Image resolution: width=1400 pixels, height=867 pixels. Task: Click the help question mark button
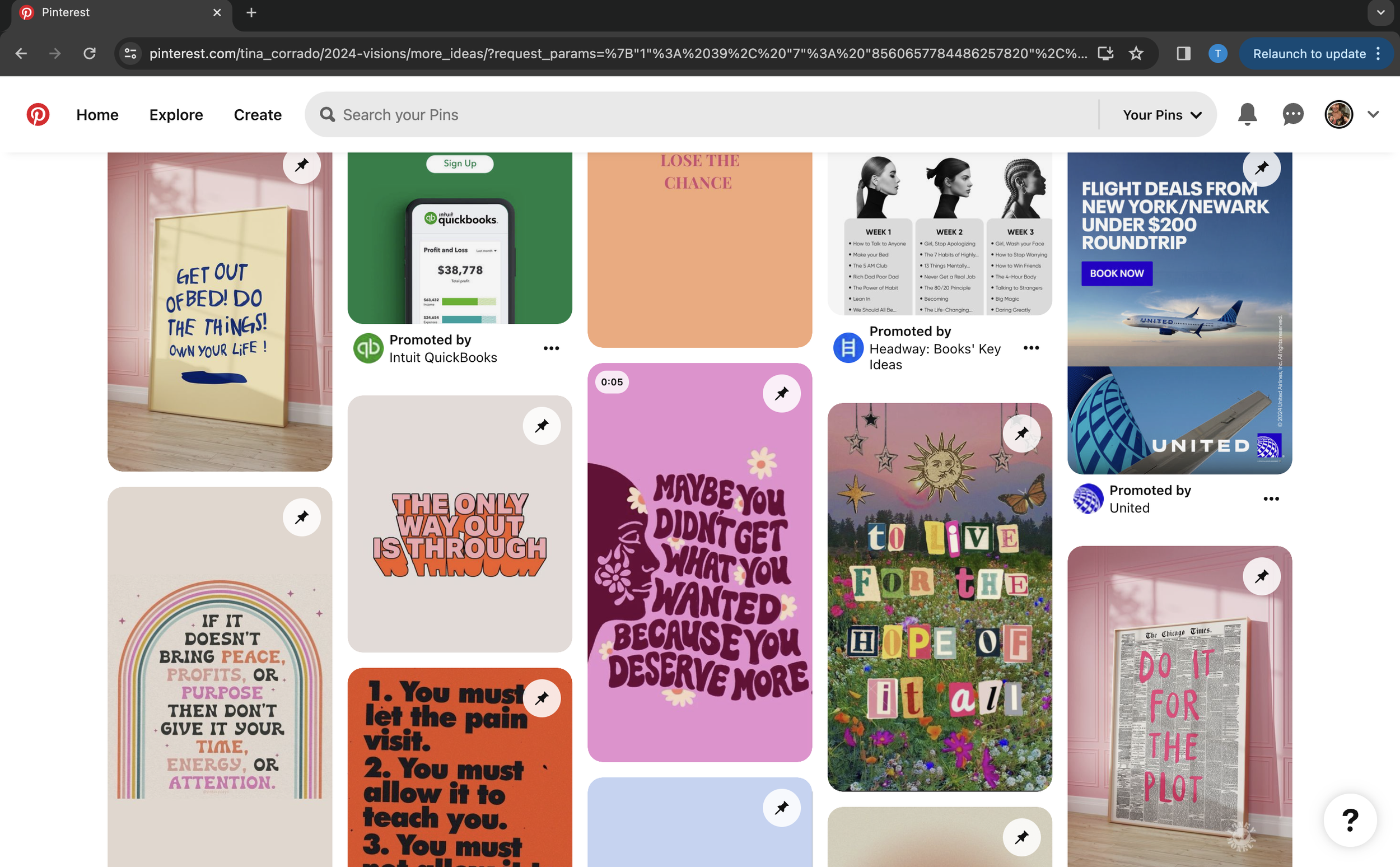coord(1350,820)
